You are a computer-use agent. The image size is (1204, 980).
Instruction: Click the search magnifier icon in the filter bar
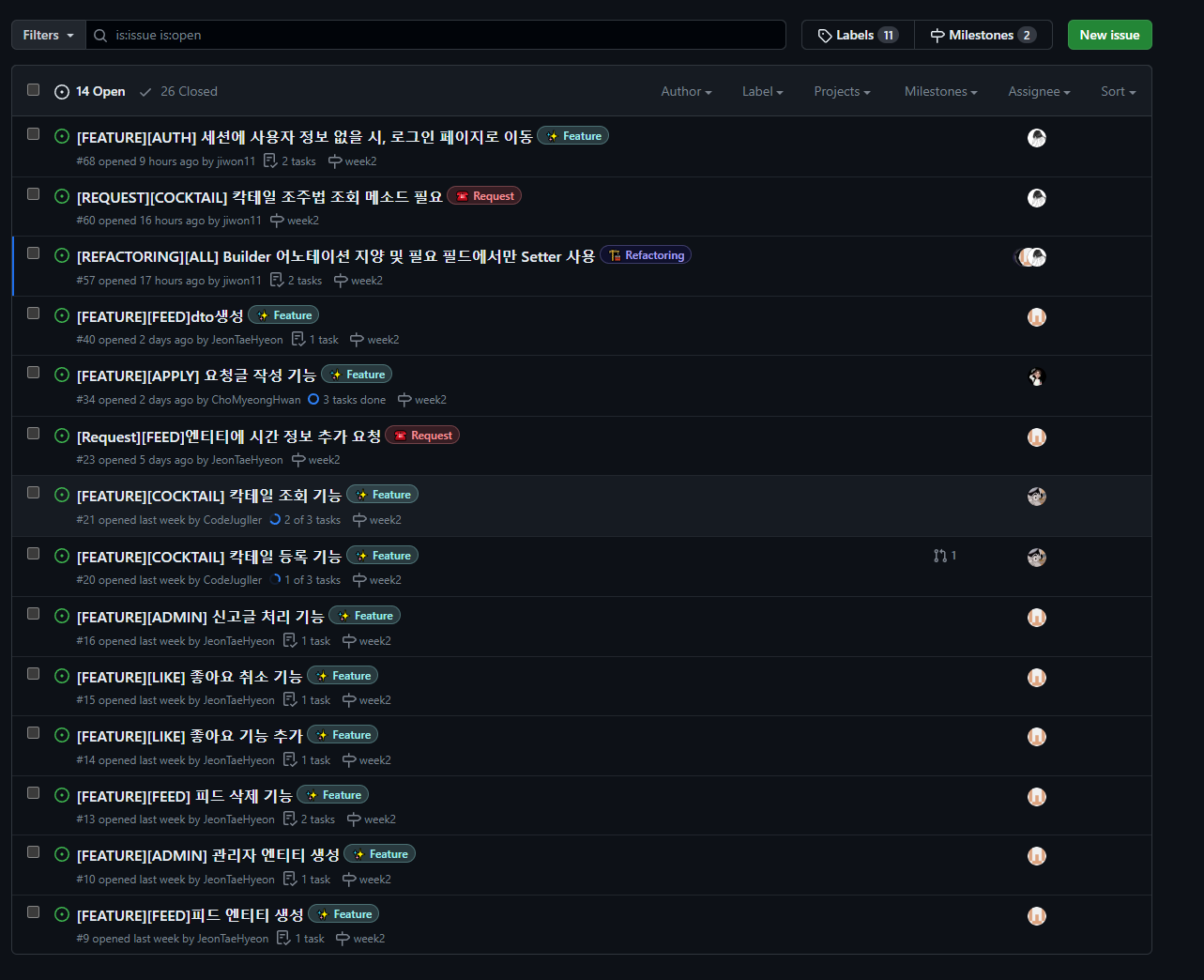pyautogui.click(x=99, y=35)
